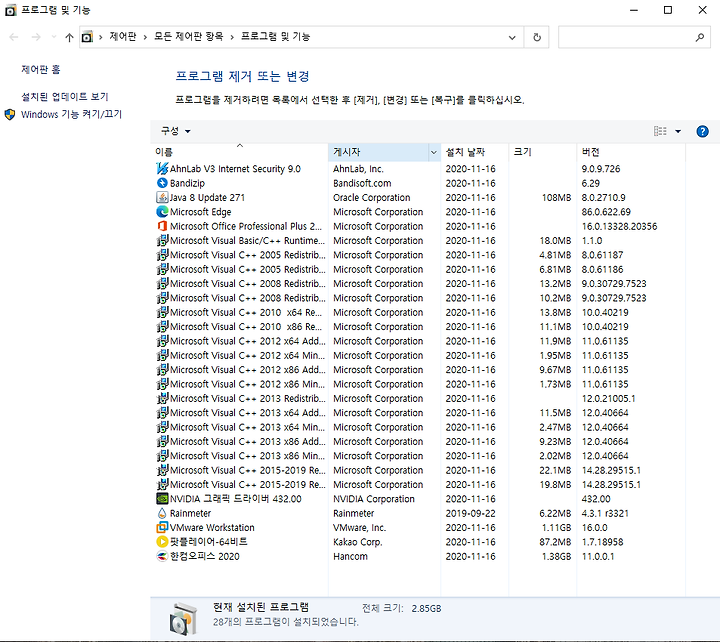
Task: Click the Hancom publisher cell
Action: coord(350,556)
